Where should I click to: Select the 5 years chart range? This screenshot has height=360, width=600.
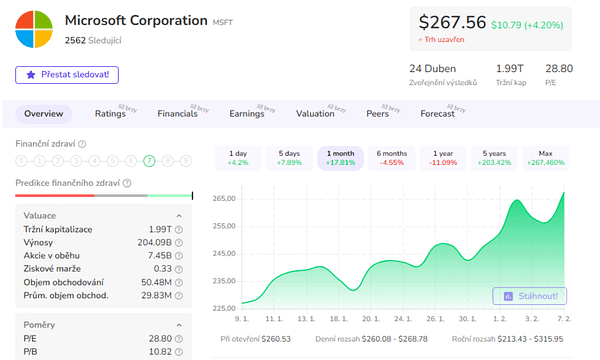click(494, 158)
